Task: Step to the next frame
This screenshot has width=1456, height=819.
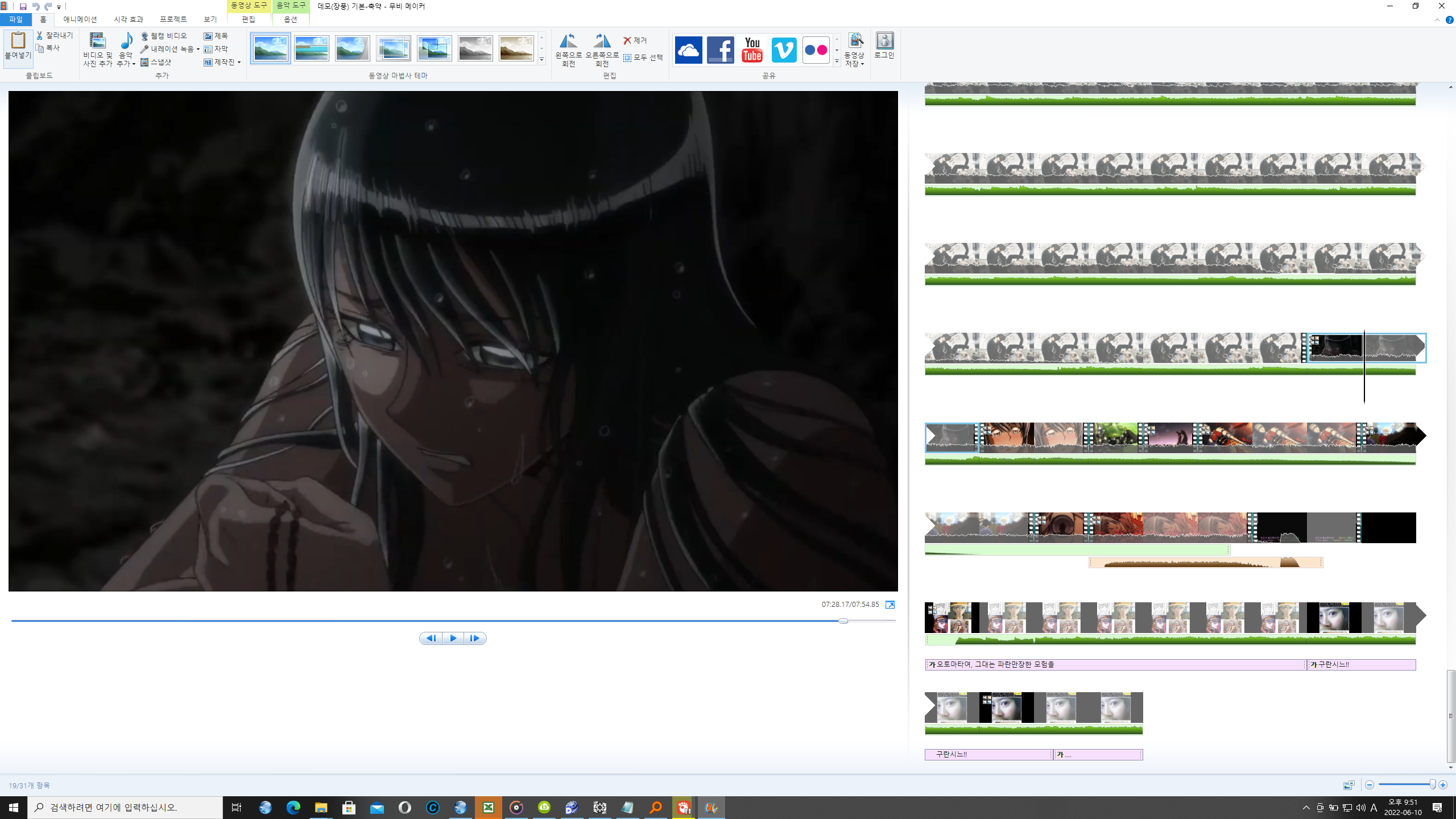Action: (x=475, y=638)
